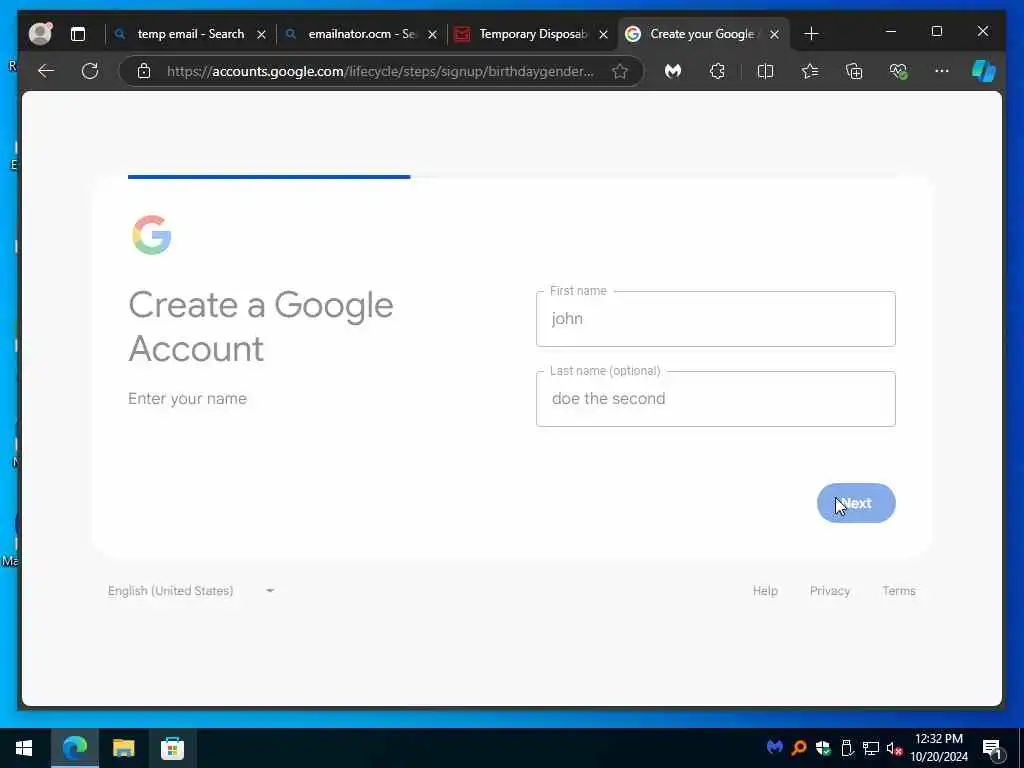View site information lock icon

click(x=144, y=71)
